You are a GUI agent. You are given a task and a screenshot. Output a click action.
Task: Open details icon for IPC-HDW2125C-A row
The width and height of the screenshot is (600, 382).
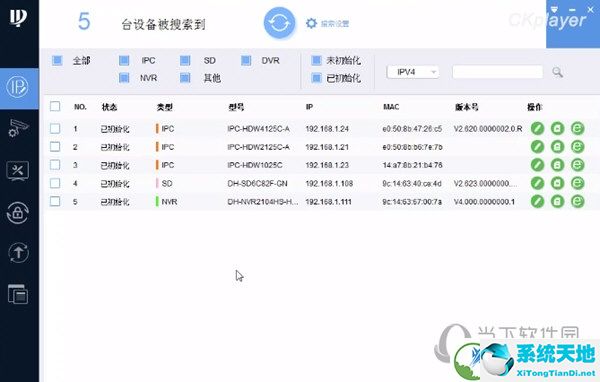pyautogui.click(x=557, y=147)
